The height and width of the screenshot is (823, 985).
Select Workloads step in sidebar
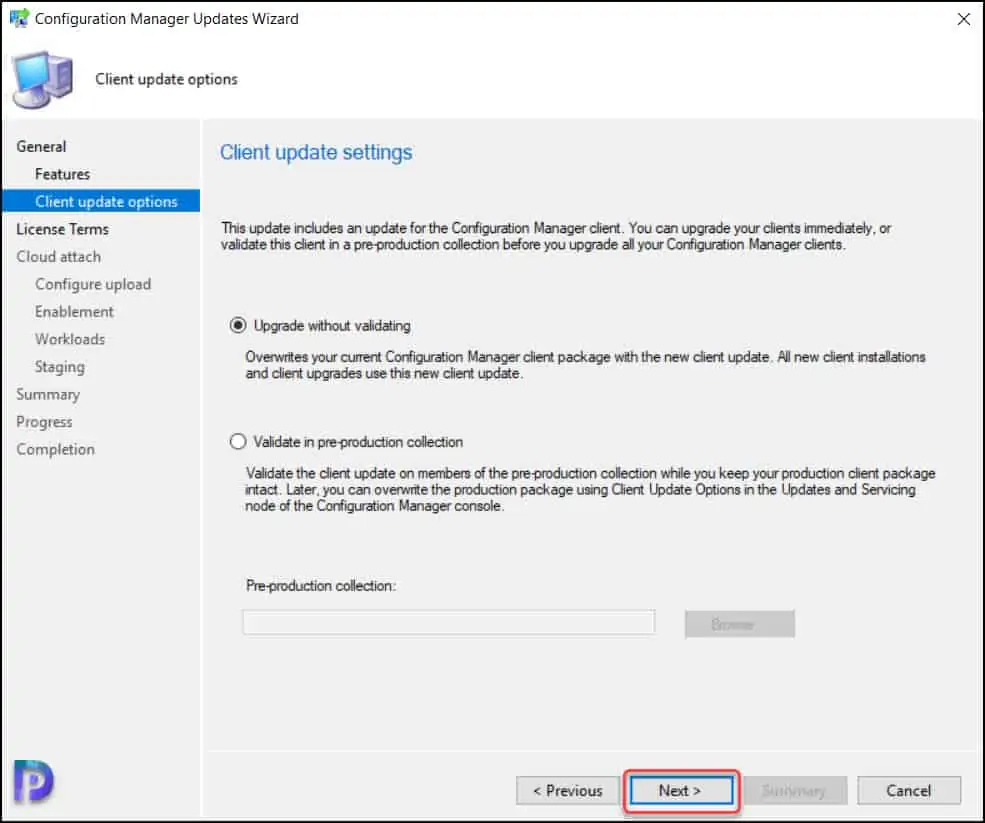click(x=70, y=339)
